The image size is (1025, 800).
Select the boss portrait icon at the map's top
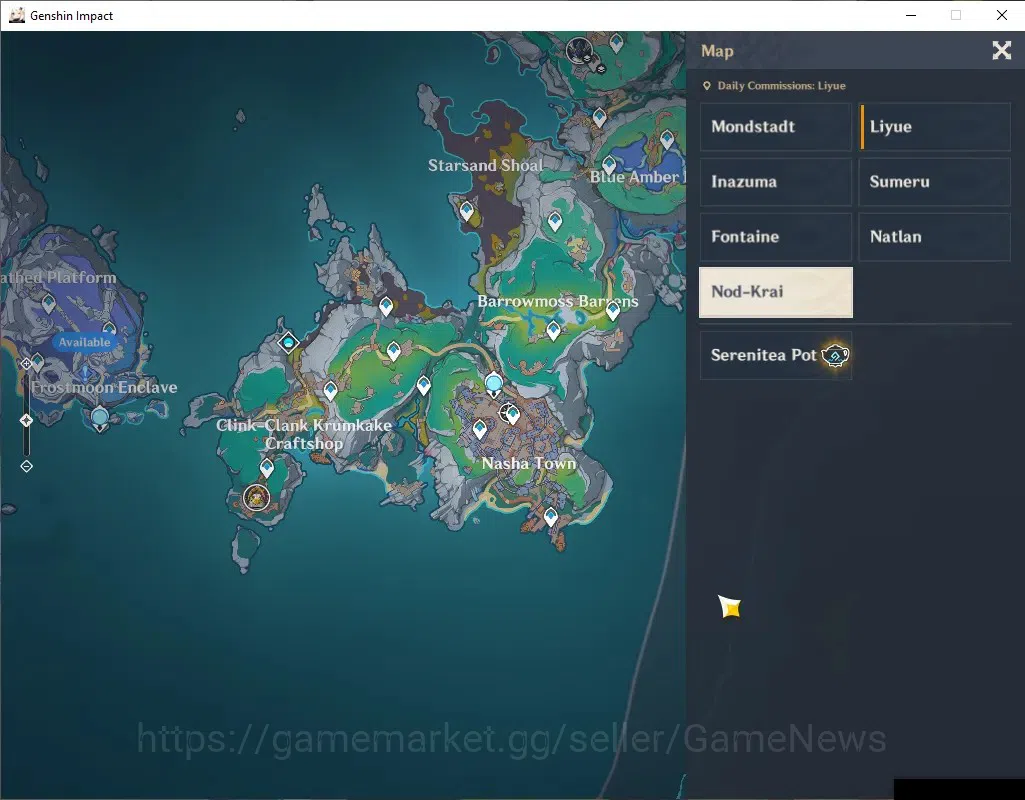coord(579,50)
